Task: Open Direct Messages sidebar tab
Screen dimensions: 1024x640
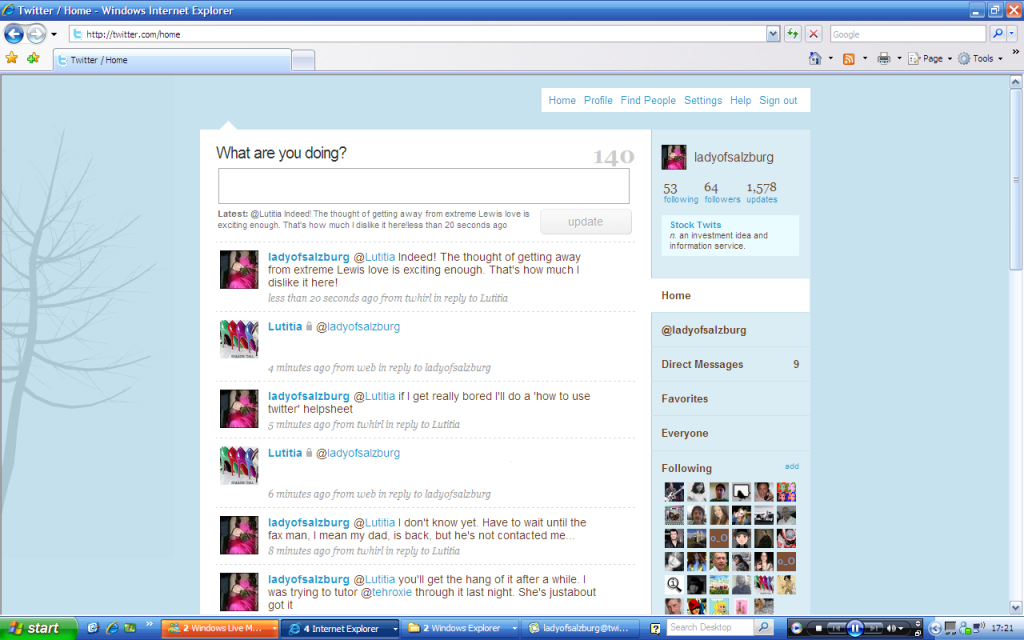Action: click(730, 364)
